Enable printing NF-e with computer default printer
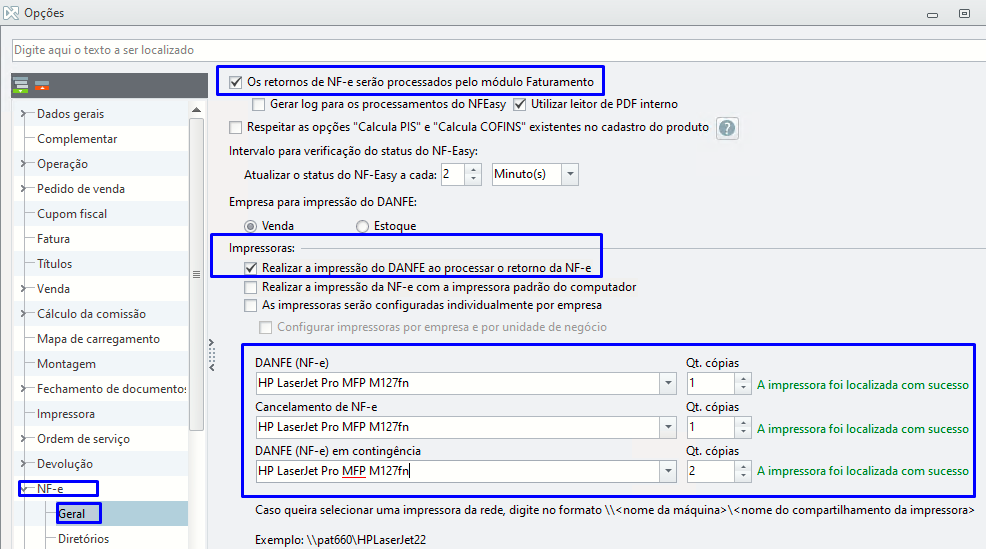Viewport: 986px width, 549px height. click(251, 287)
